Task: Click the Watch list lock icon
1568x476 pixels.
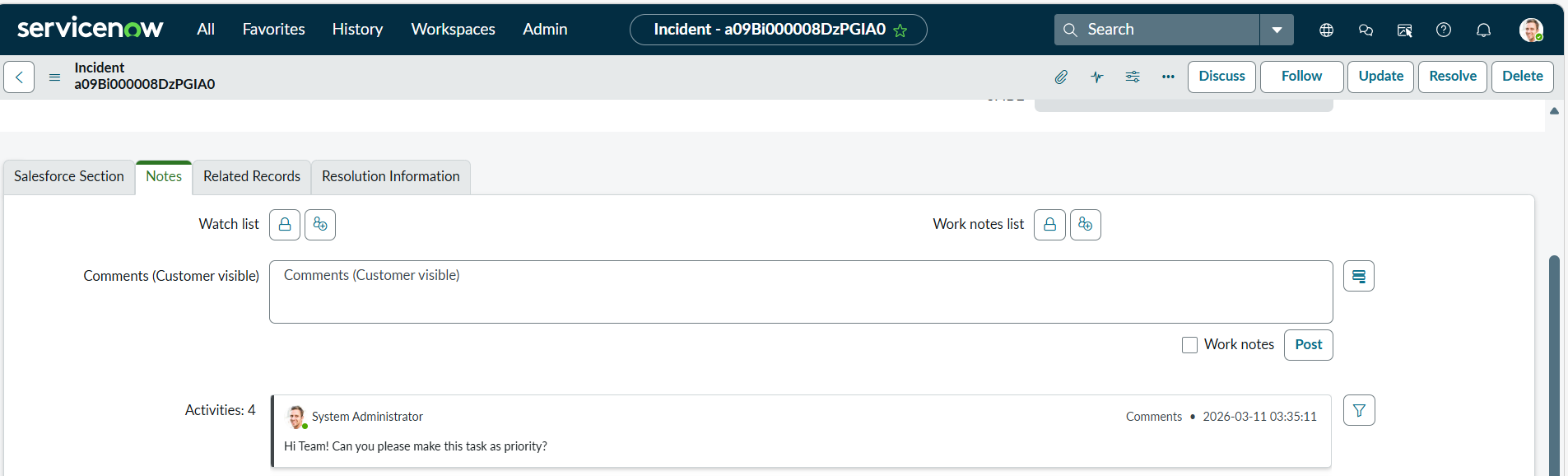Action: click(x=285, y=225)
